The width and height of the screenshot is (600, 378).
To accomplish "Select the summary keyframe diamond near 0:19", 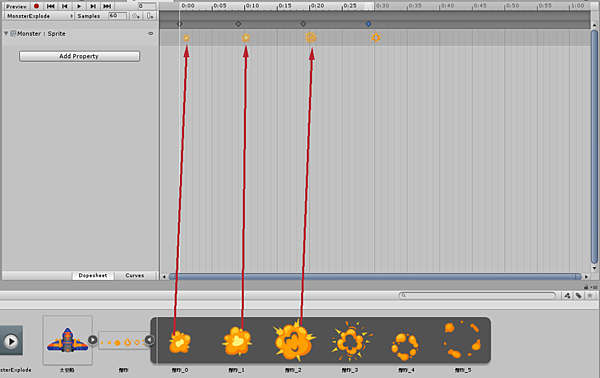I will [x=303, y=24].
